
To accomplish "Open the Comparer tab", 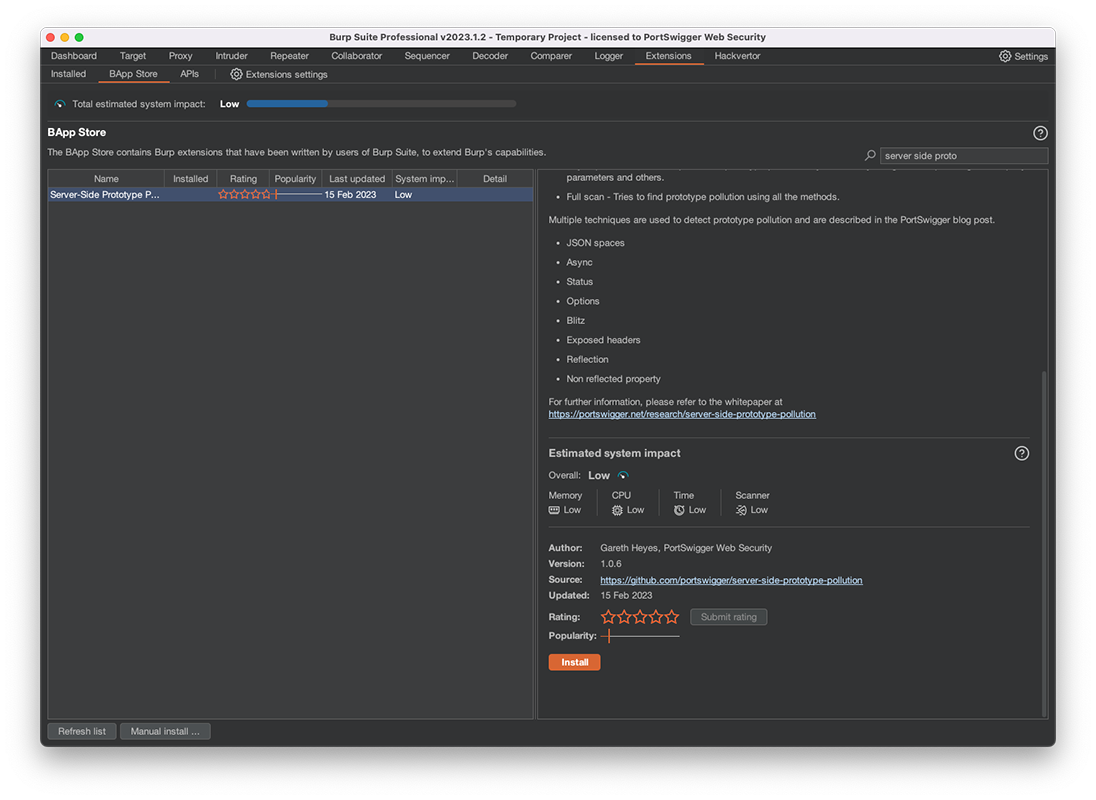I will pyautogui.click(x=551, y=56).
